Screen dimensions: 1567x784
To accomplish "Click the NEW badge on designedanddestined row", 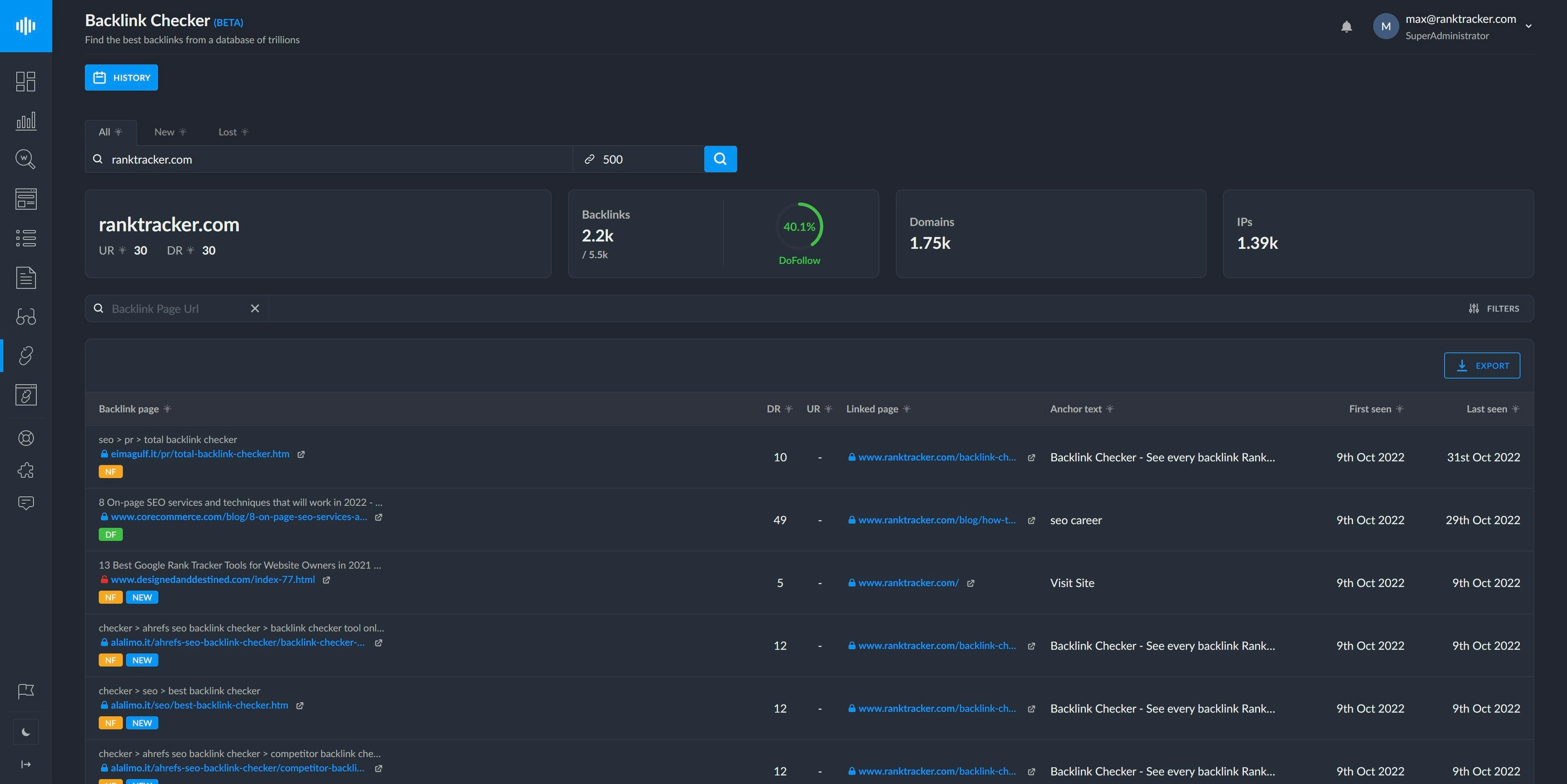I will (142, 597).
